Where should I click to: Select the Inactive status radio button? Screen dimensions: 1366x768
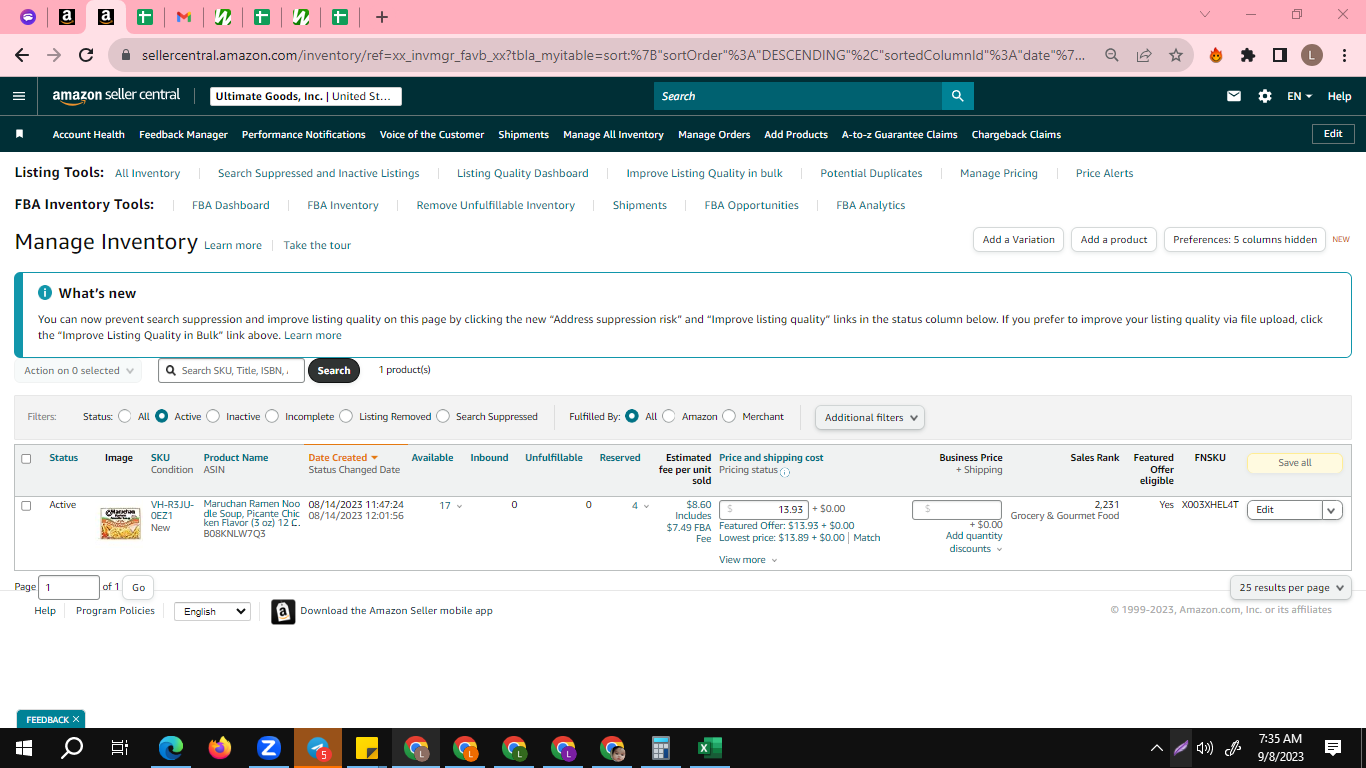point(214,416)
